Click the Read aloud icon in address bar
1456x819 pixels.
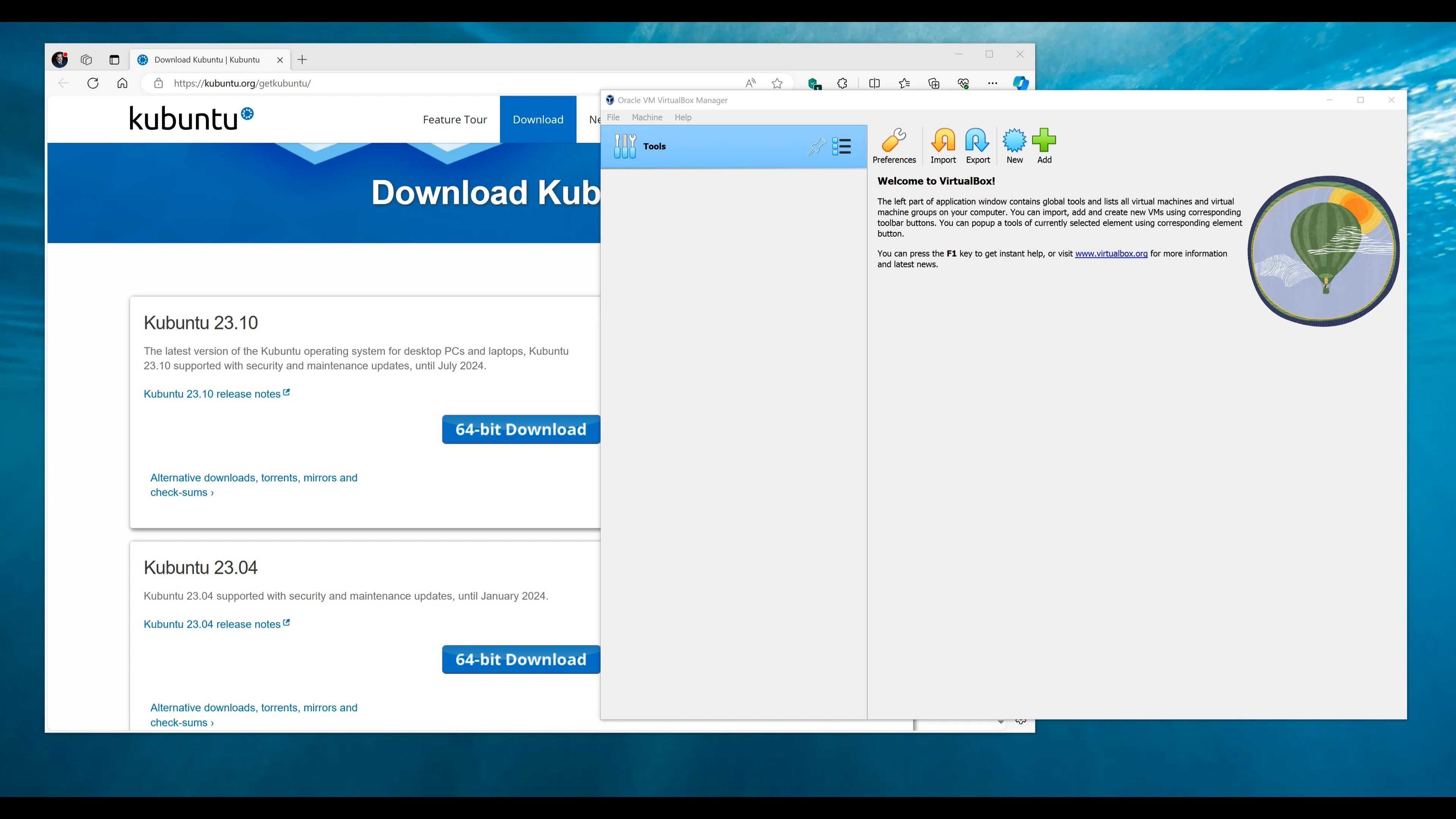tap(750, 83)
